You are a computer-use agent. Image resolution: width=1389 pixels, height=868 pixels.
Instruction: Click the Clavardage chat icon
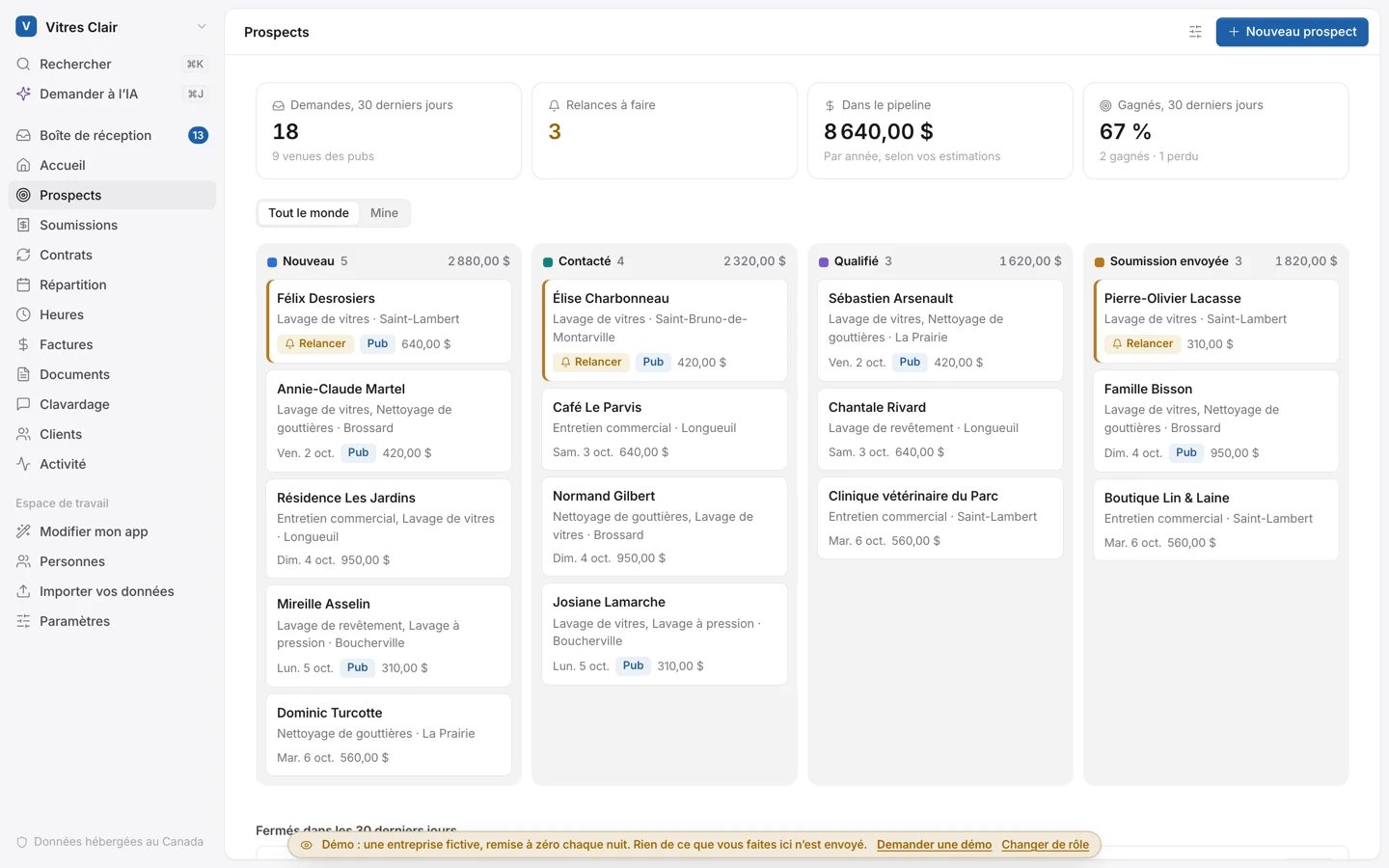[x=23, y=404]
